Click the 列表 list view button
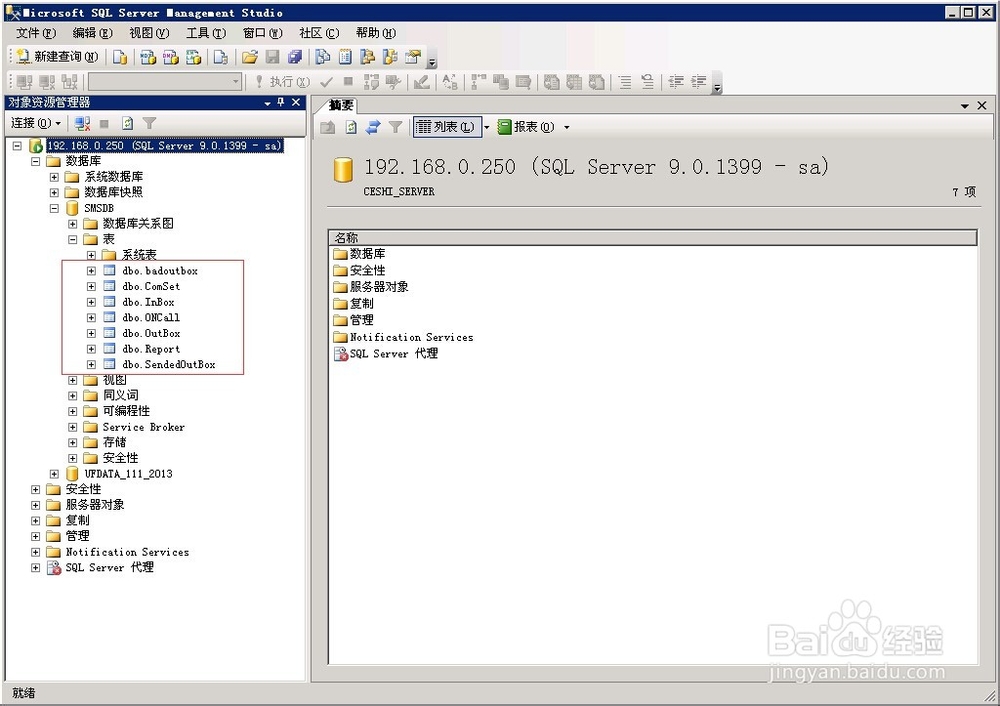Screen dimensions: 1000x706 446,127
